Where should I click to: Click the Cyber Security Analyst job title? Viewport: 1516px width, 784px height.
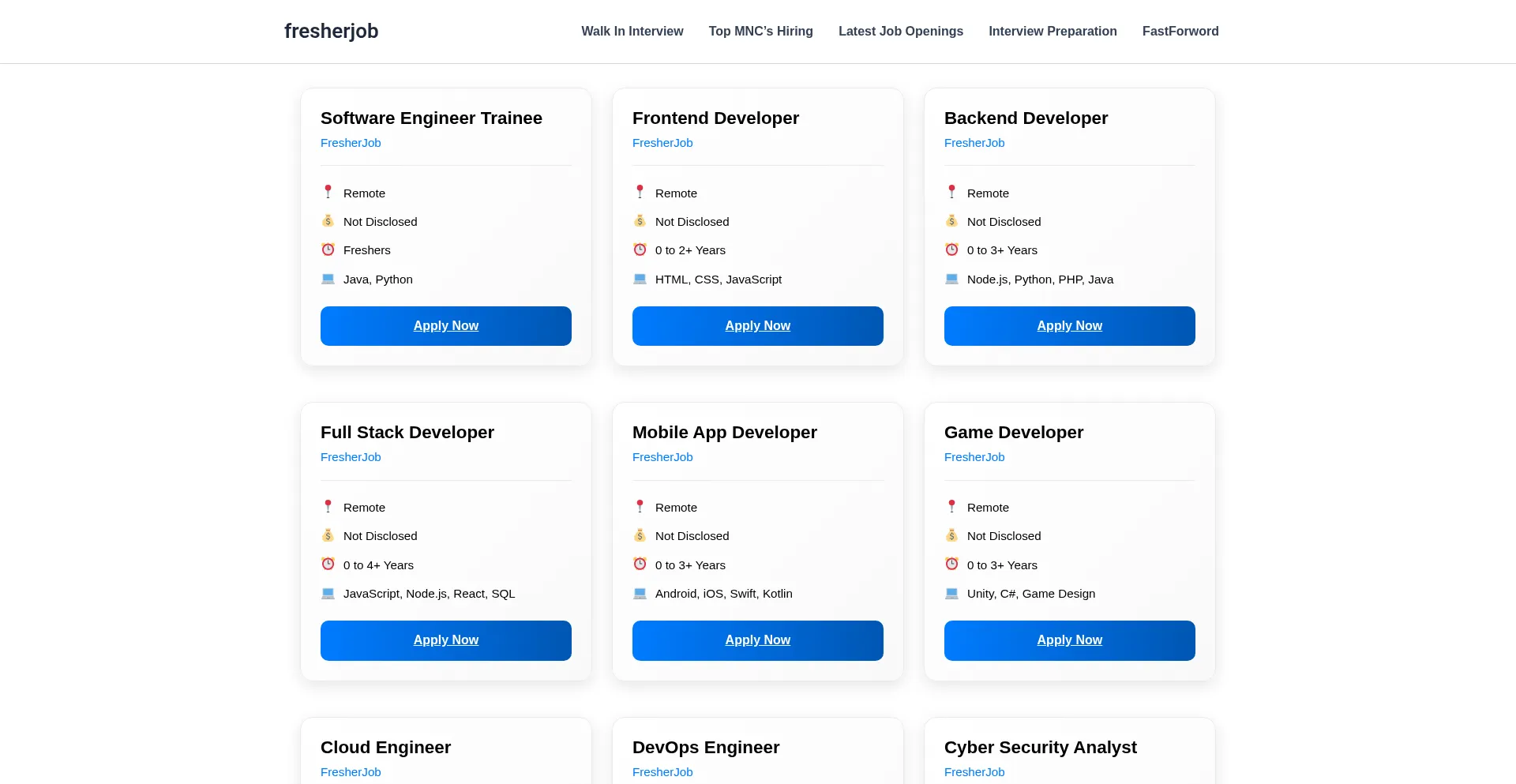coord(1040,747)
